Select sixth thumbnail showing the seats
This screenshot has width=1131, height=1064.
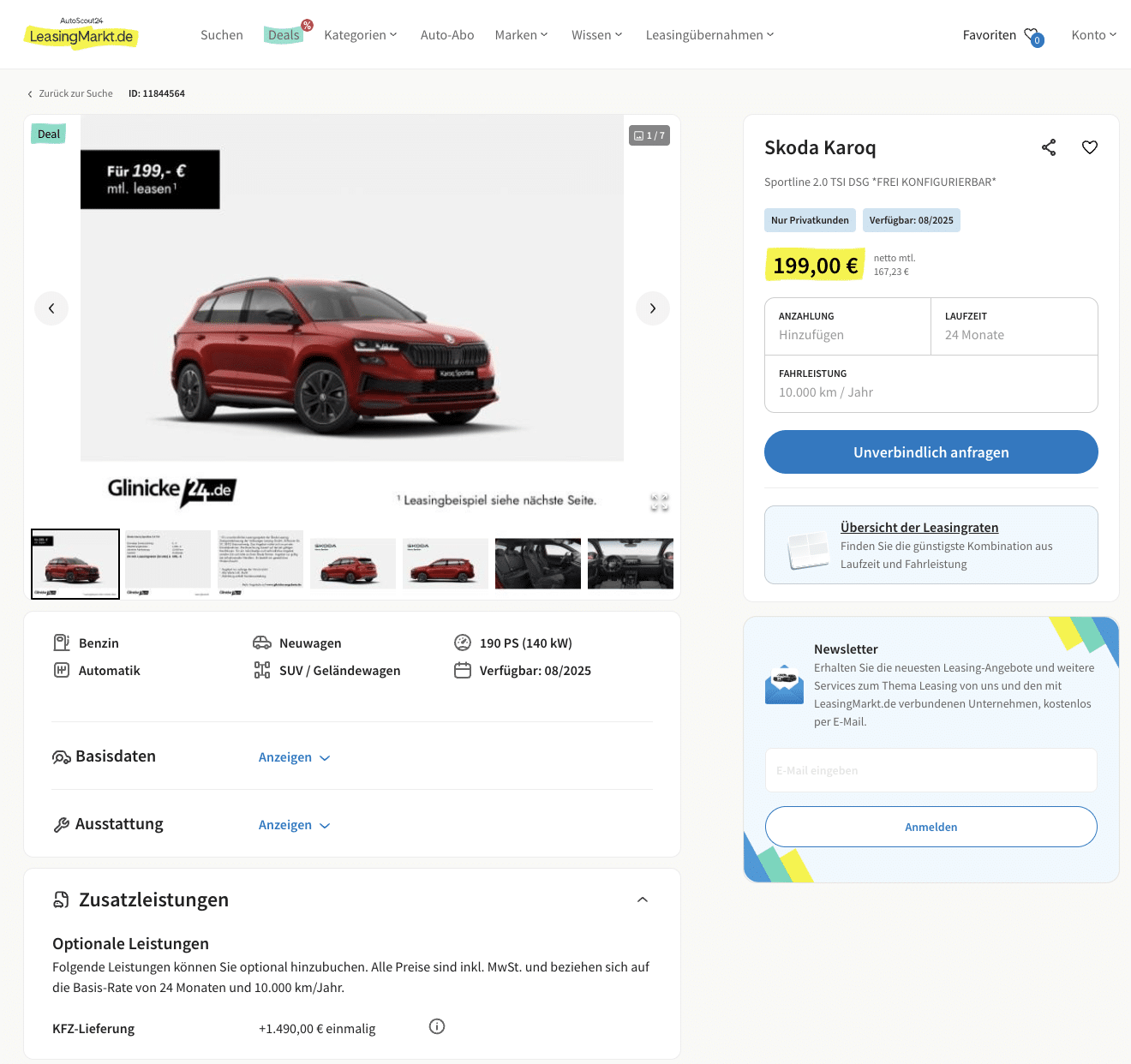click(538, 564)
